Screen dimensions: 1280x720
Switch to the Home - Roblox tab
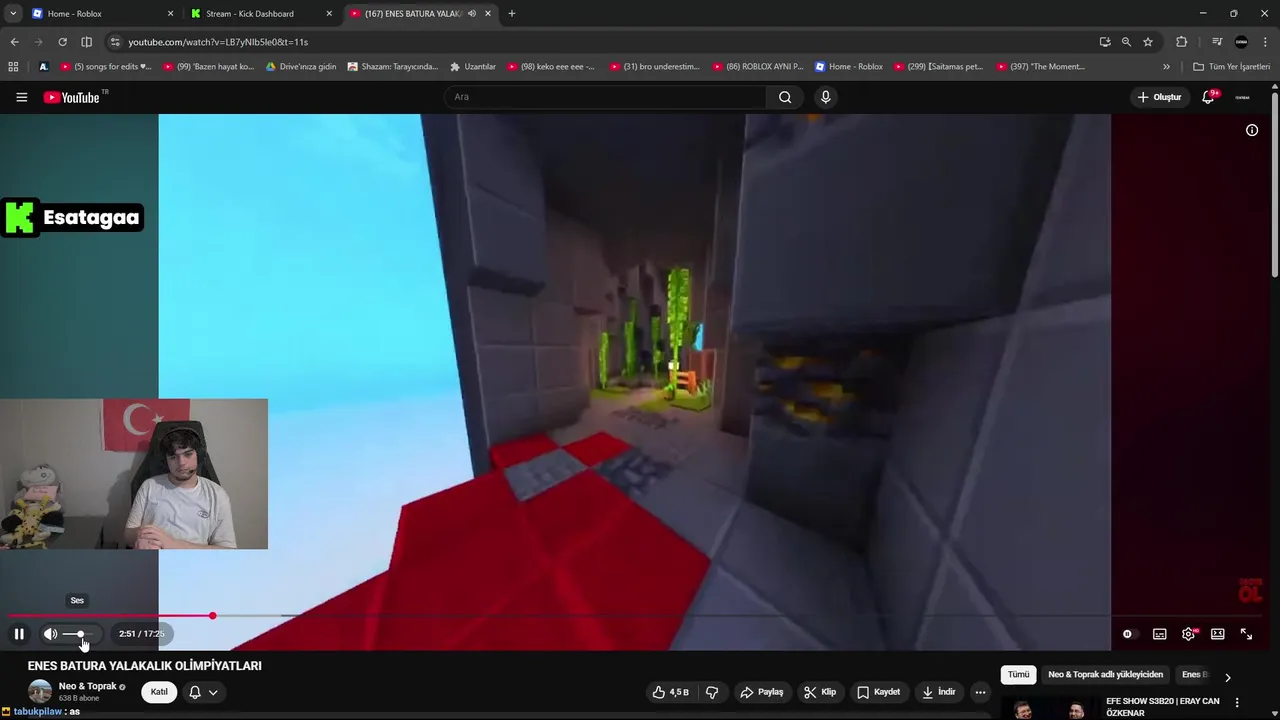click(100, 13)
